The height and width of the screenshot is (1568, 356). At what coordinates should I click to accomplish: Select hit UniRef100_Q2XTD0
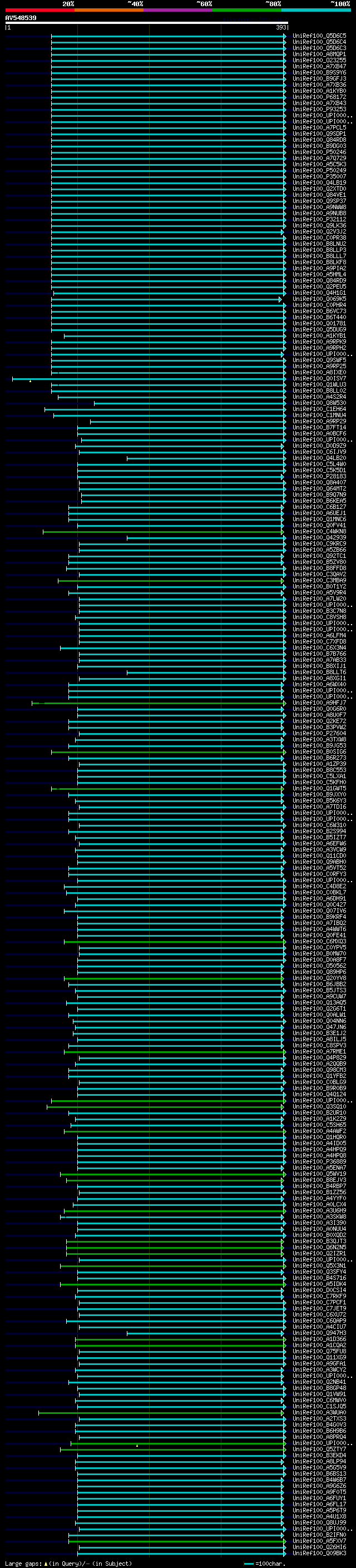pyautogui.click(x=319, y=189)
